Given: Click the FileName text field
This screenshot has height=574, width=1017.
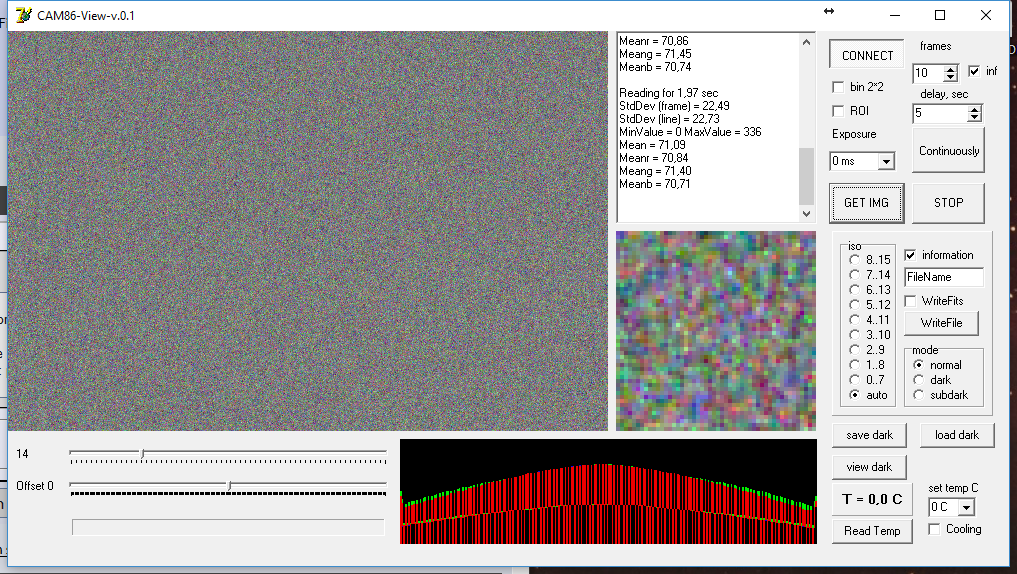Looking at the screenshot, I should click(x=944, y=277).
